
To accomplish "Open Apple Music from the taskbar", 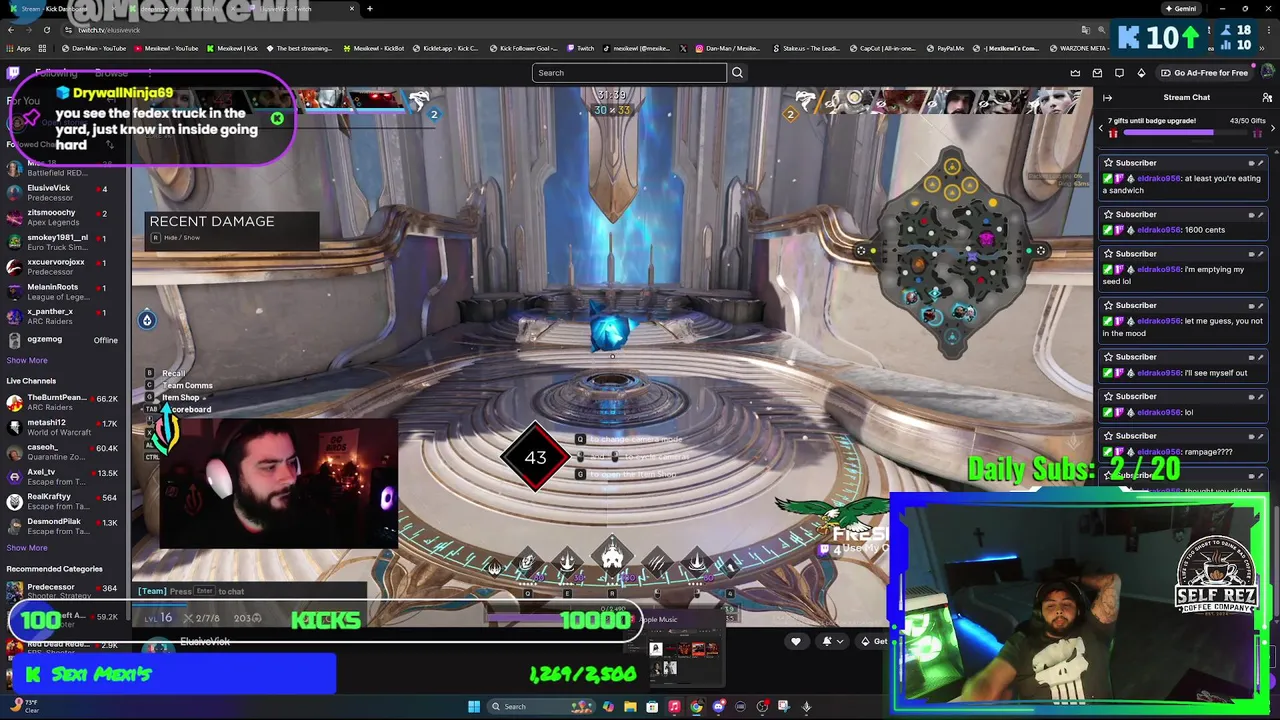I will click(x=674, y=706).
